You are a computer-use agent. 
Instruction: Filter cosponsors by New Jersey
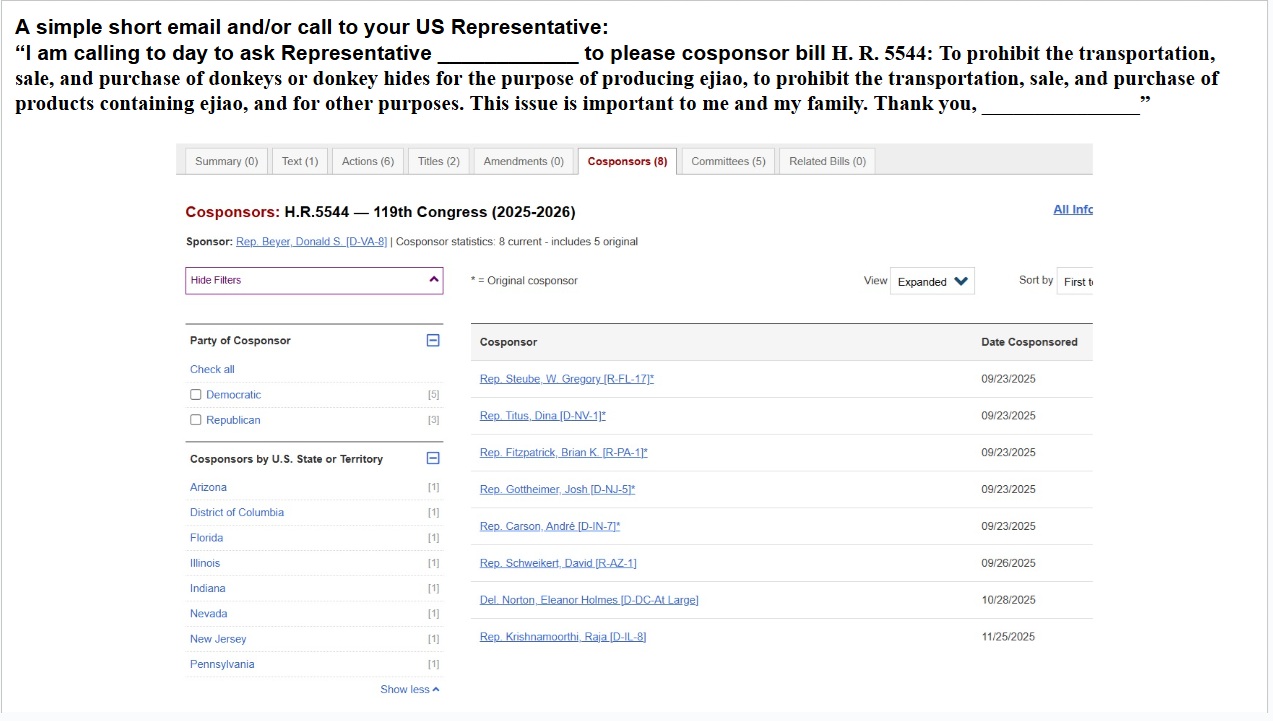tap(218, 639)
